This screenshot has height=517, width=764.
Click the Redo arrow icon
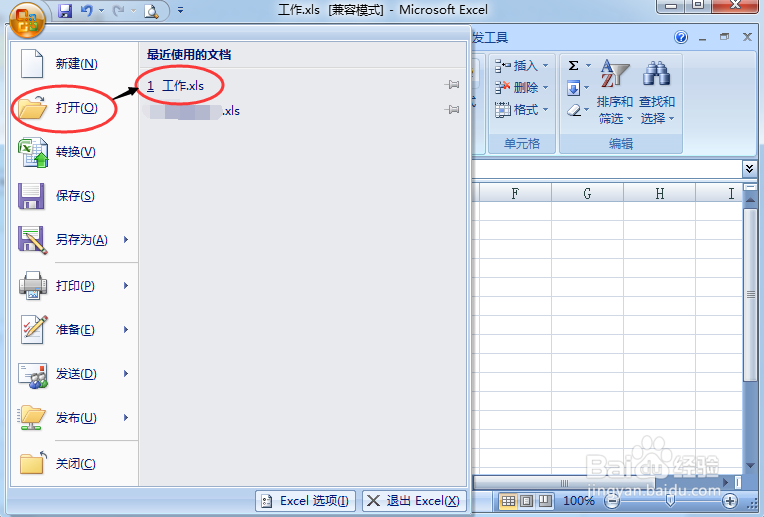pos(118,10)
